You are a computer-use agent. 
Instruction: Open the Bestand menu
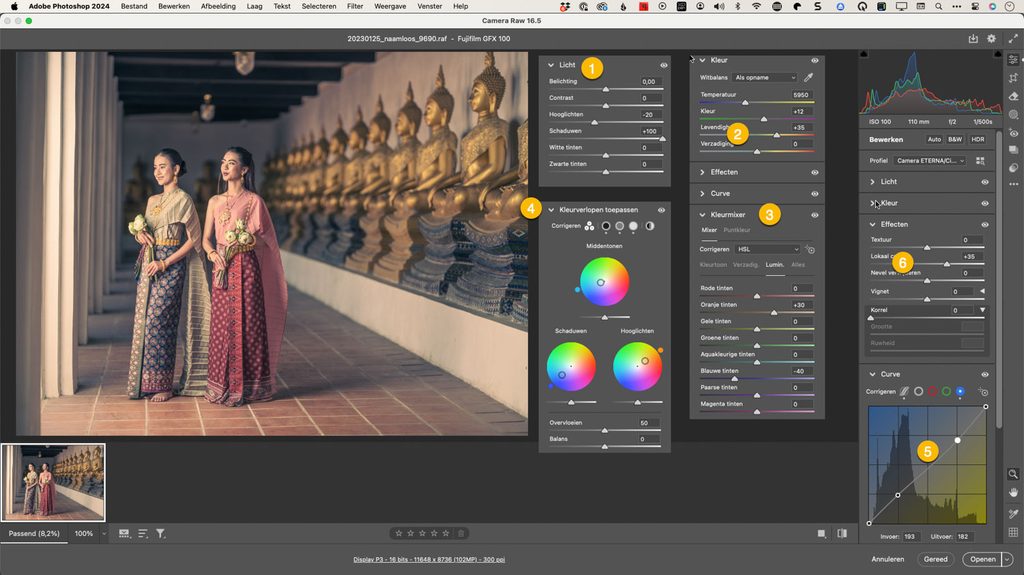(134, 6)
